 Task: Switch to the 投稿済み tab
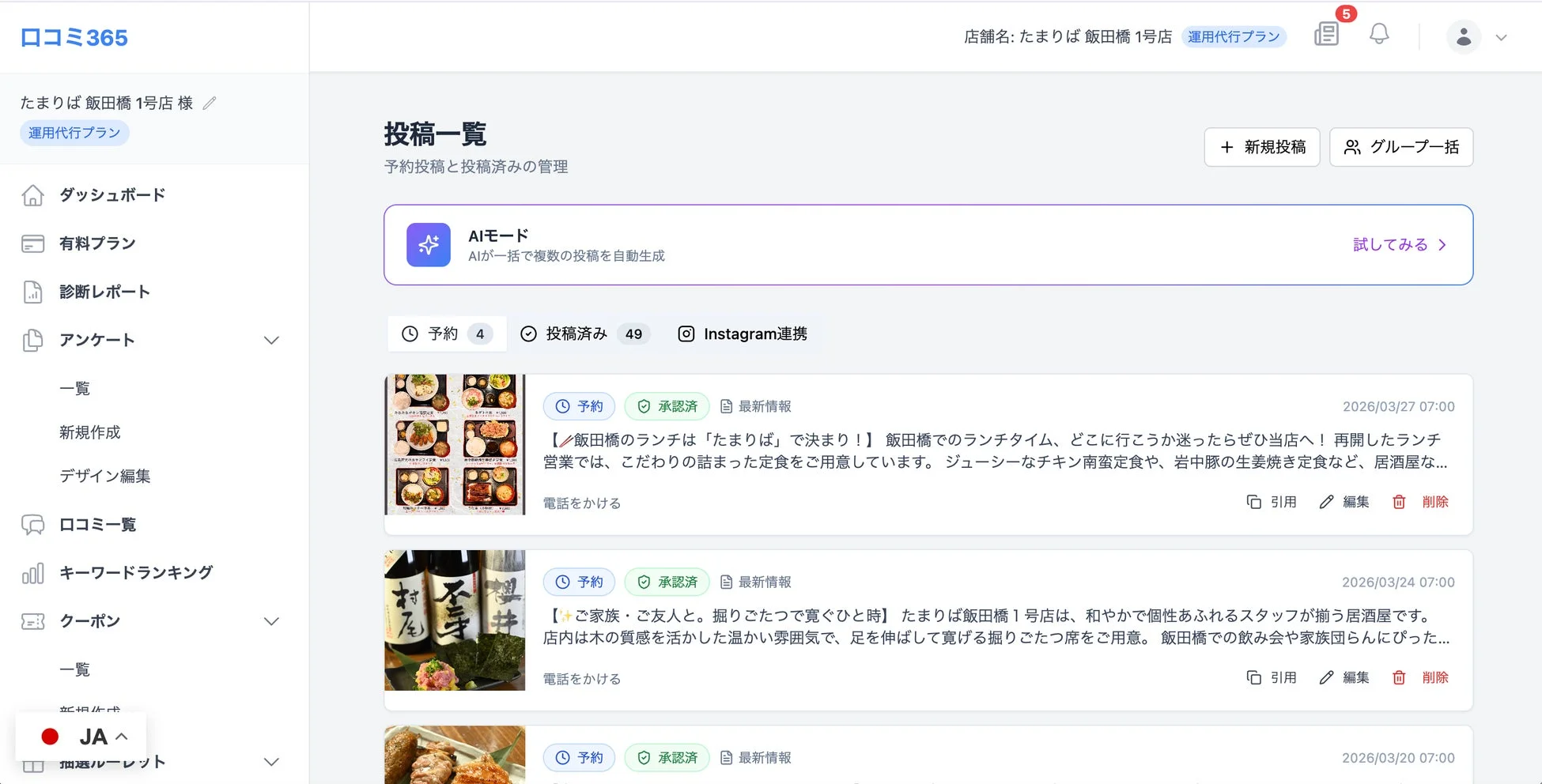[584, 334]
